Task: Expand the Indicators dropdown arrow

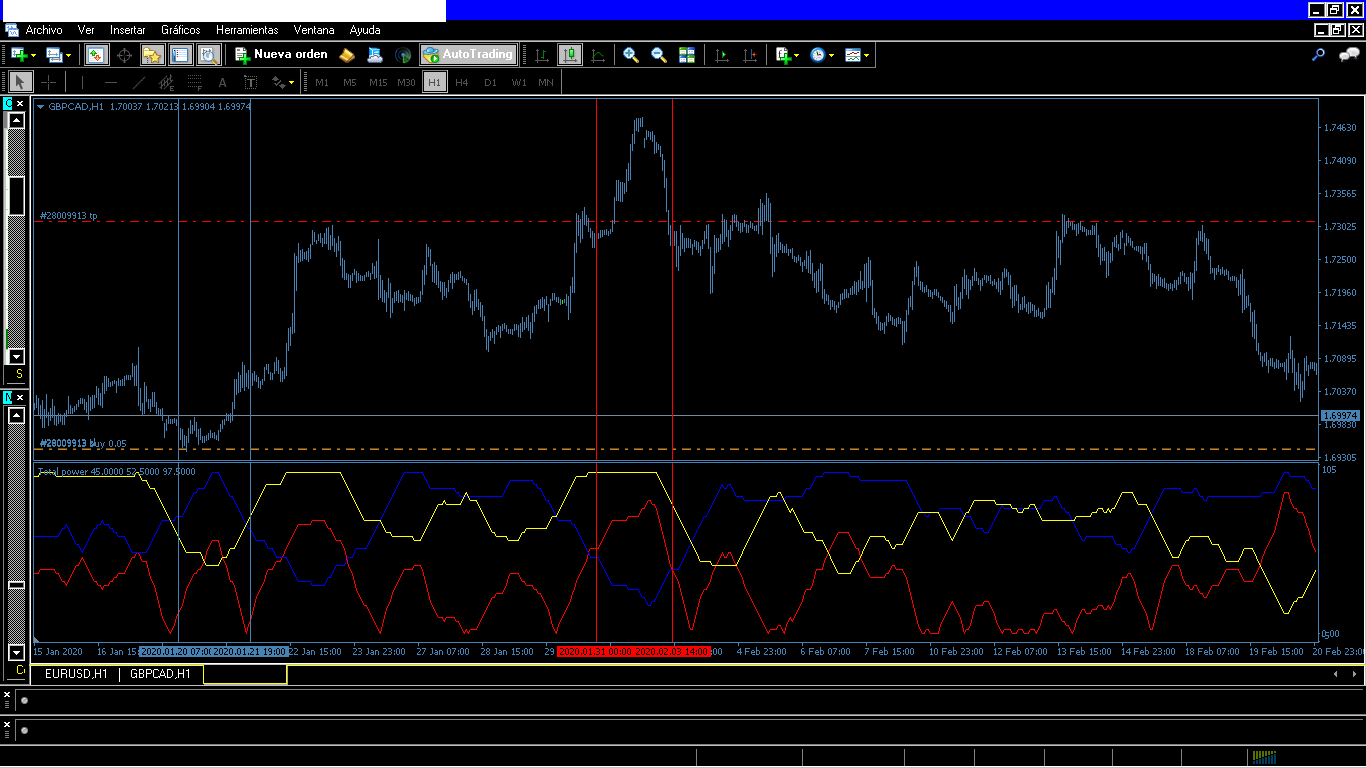Action: click(x=797, y=56)
